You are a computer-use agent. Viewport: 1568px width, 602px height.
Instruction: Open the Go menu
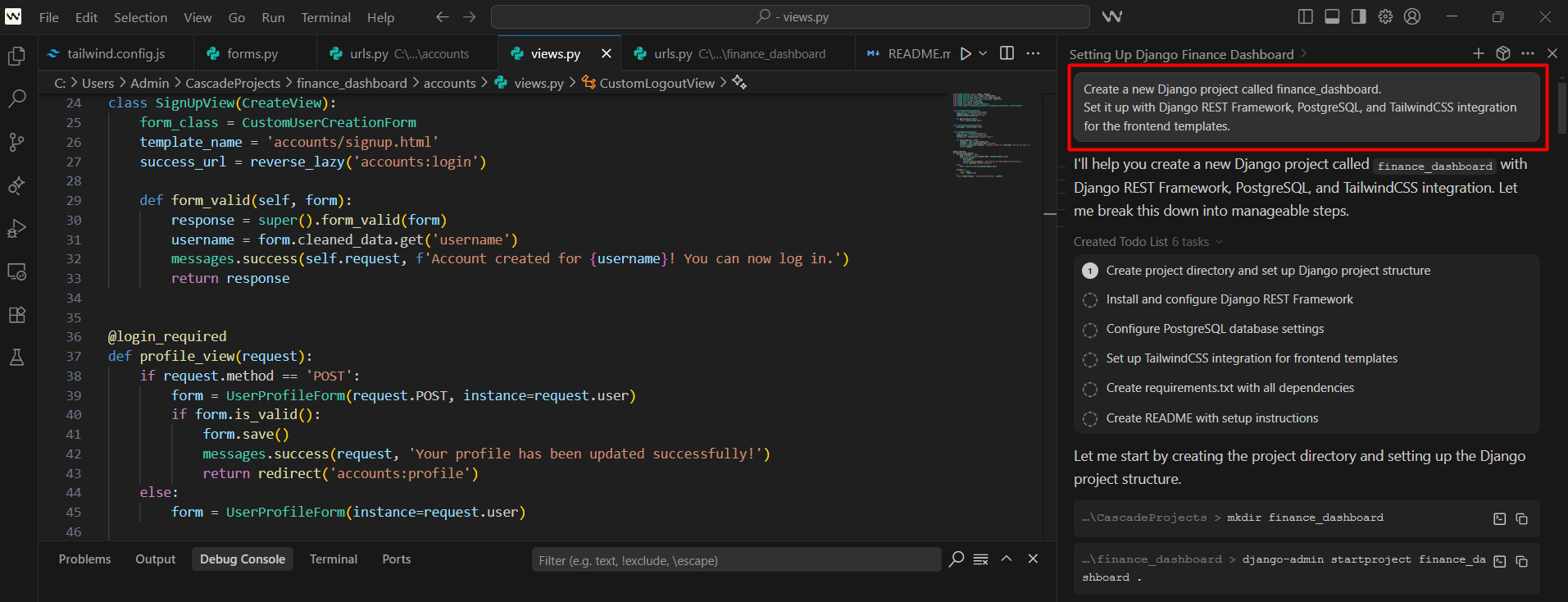tap(237, 17)
